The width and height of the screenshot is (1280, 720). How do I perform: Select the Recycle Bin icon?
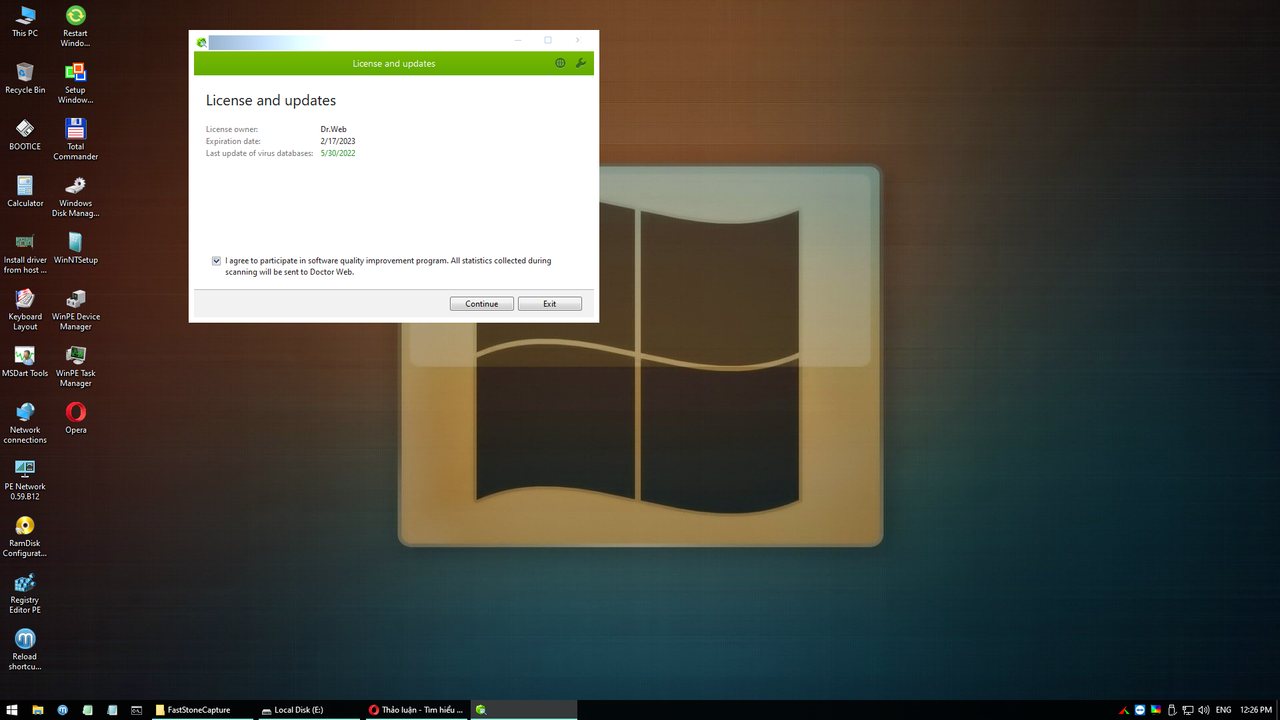tap(25, 78)
